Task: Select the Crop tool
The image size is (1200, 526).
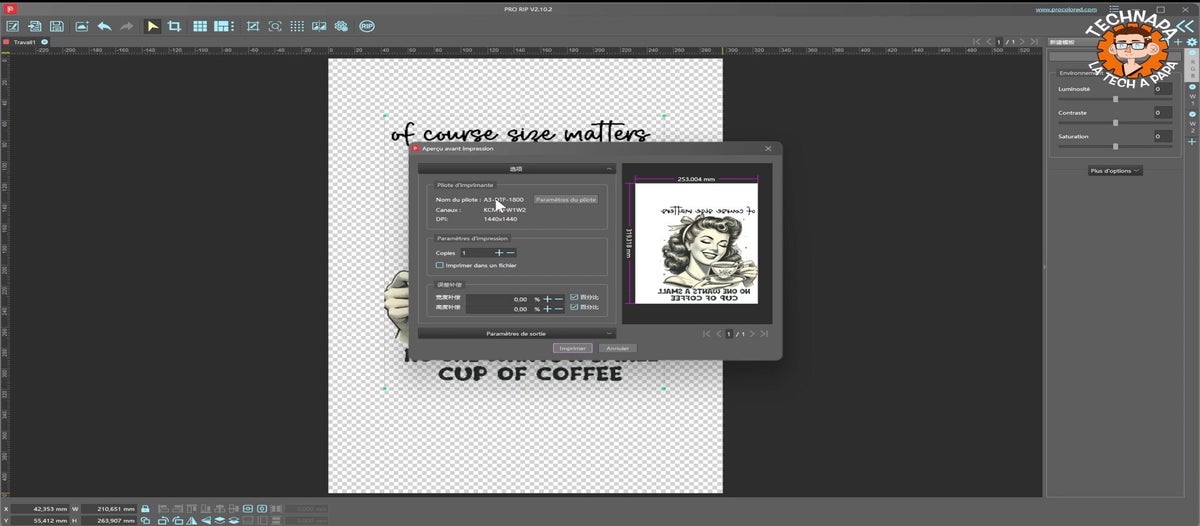Action: (174, 26)
